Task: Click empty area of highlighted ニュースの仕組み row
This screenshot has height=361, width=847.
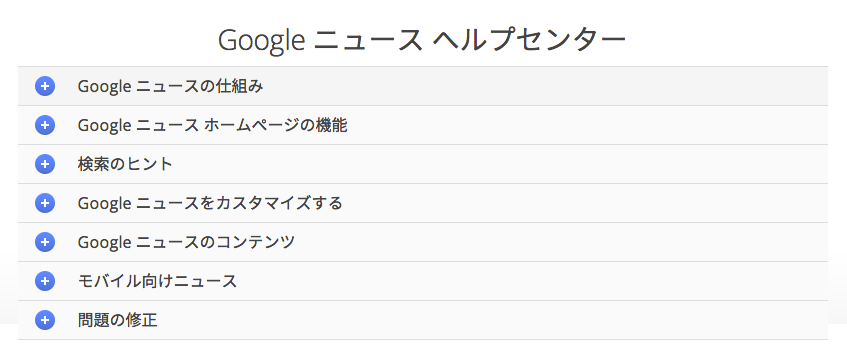Action: pos(540,86)
